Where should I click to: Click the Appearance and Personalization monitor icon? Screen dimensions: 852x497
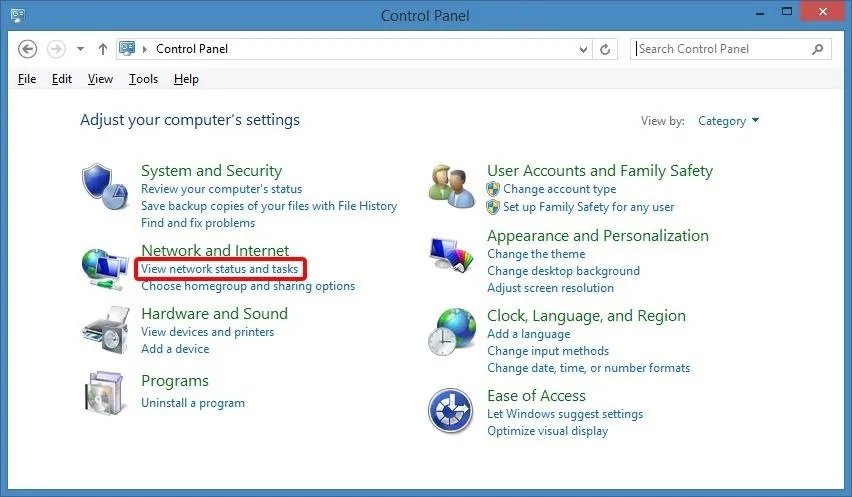[452, 254]
